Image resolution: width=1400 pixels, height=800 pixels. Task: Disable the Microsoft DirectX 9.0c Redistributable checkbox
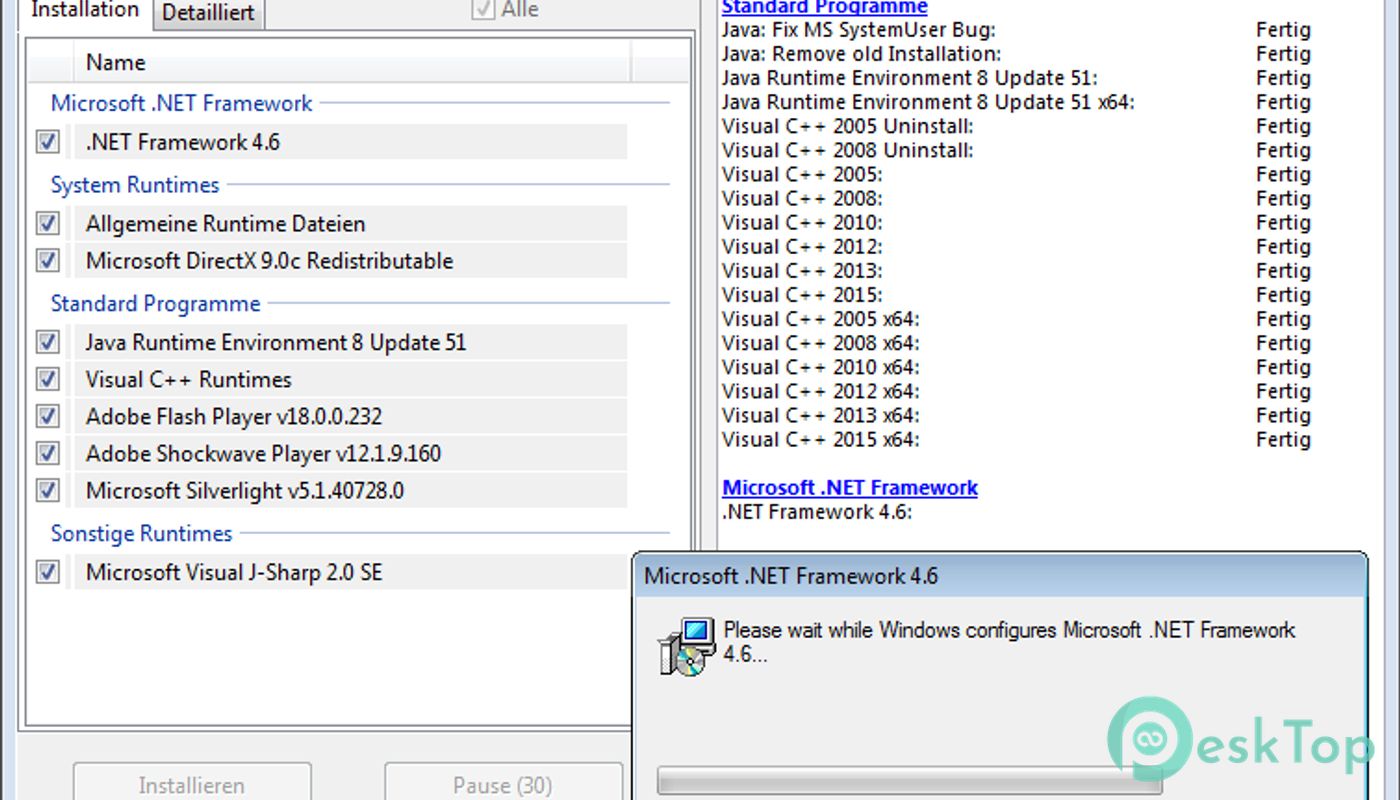[47, 261]
